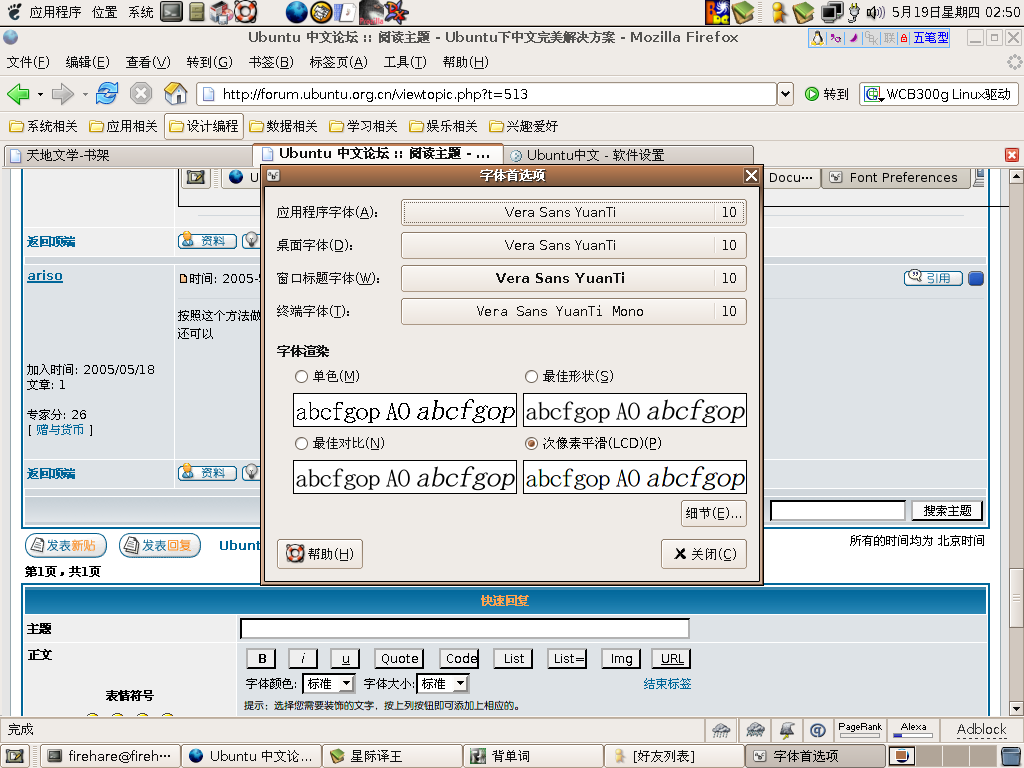The width and height of the screenshot is (1024, 768).
Task: Open the file cabinet launcher in top panel
Action: tap(197, 11)
